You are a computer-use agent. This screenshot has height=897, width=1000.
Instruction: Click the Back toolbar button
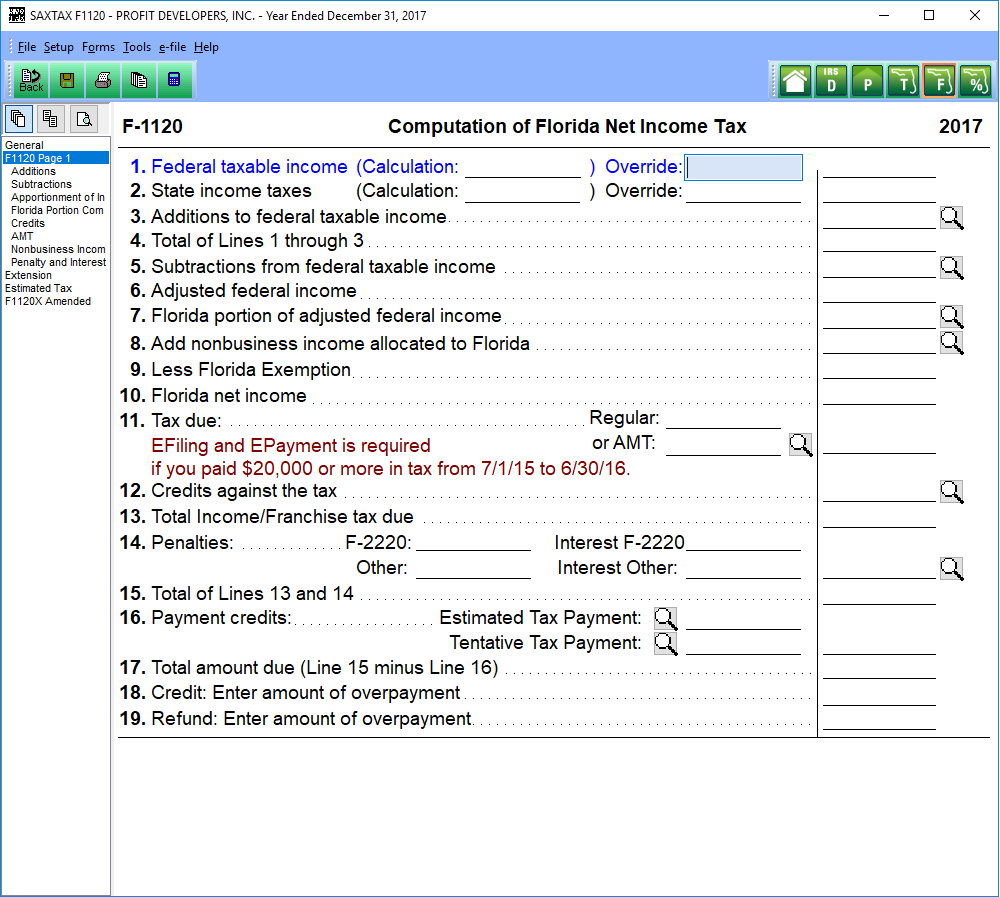[x=31, y=80]
